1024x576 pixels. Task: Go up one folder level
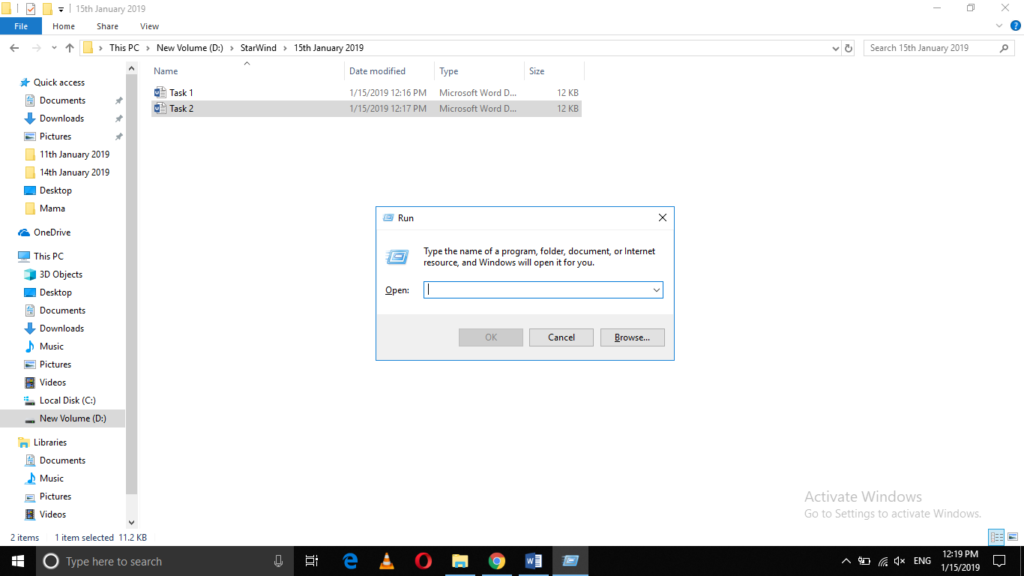[x=69, y=48]
